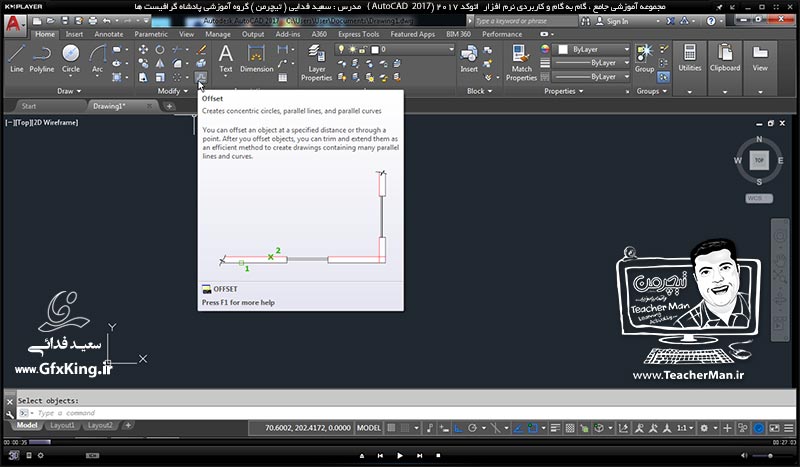Click the player Play button

399,455
